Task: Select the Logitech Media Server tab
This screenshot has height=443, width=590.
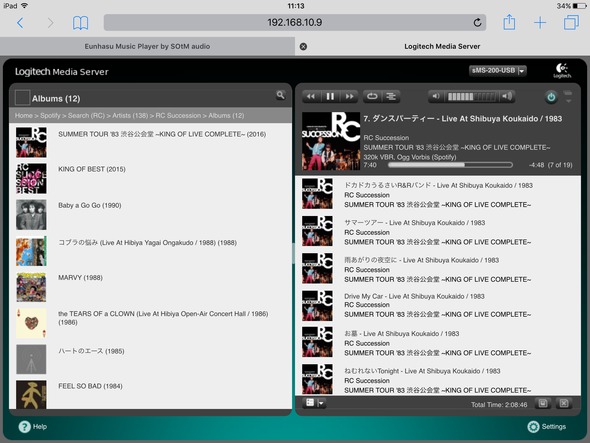Action: (442, 46)
